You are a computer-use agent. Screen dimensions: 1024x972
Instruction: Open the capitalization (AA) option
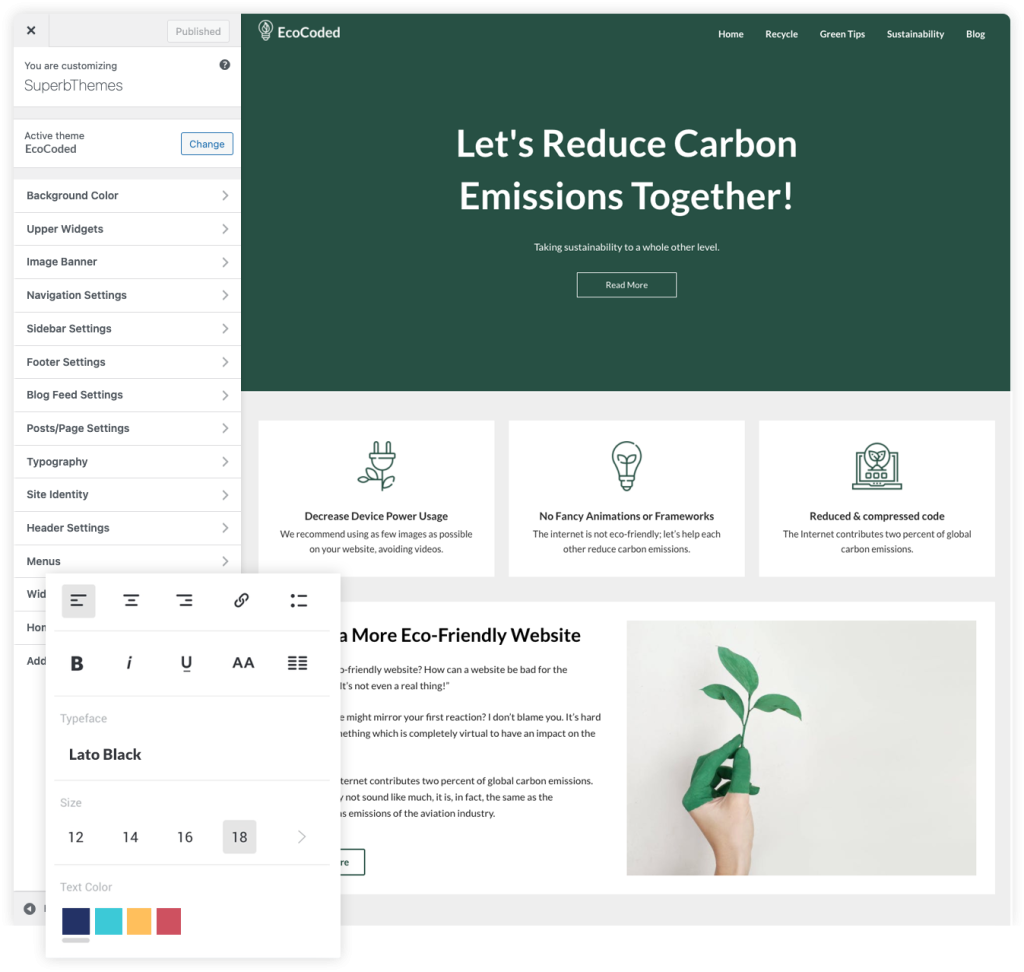243,662
